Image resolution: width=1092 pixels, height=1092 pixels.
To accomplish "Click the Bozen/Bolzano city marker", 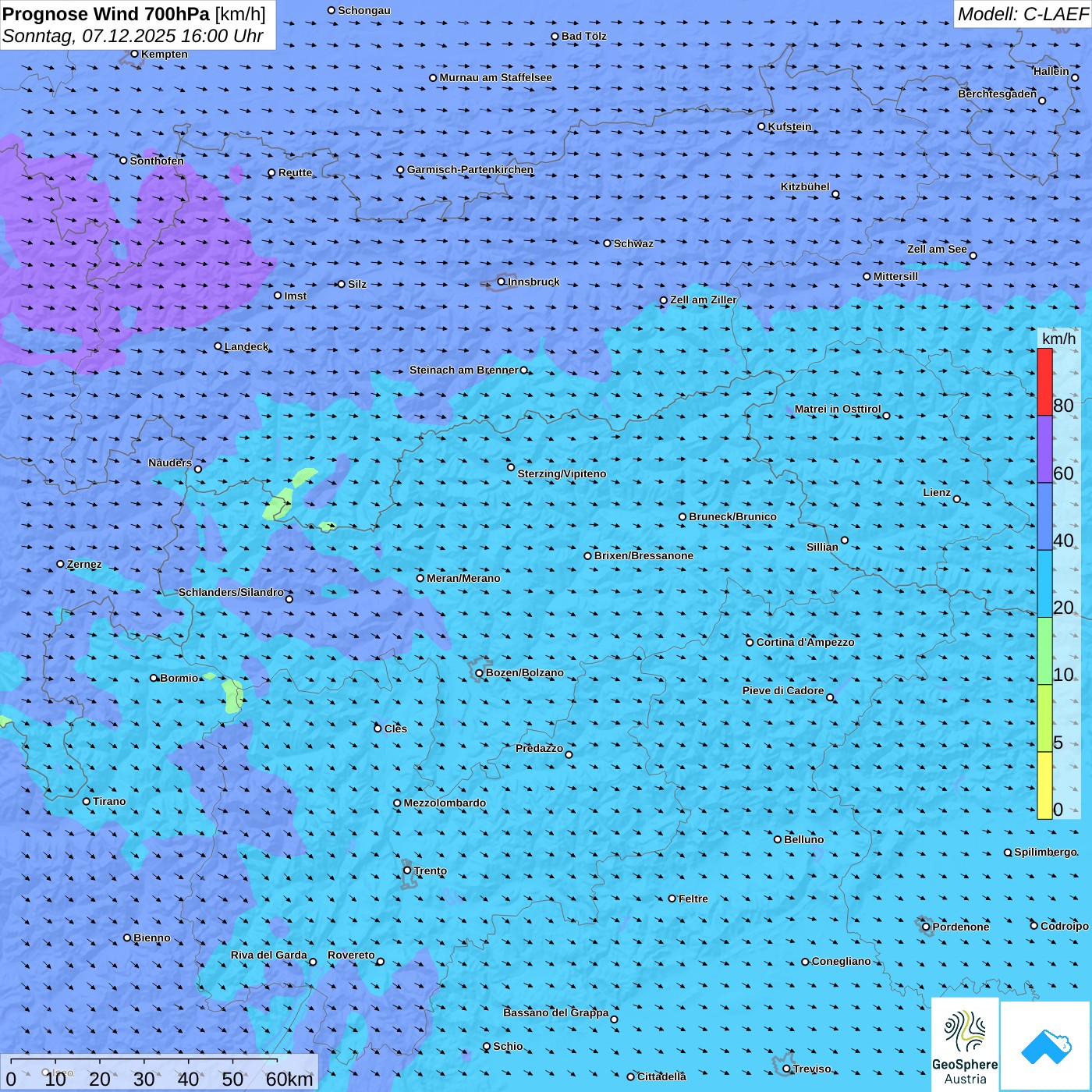I will coord(479,673).
